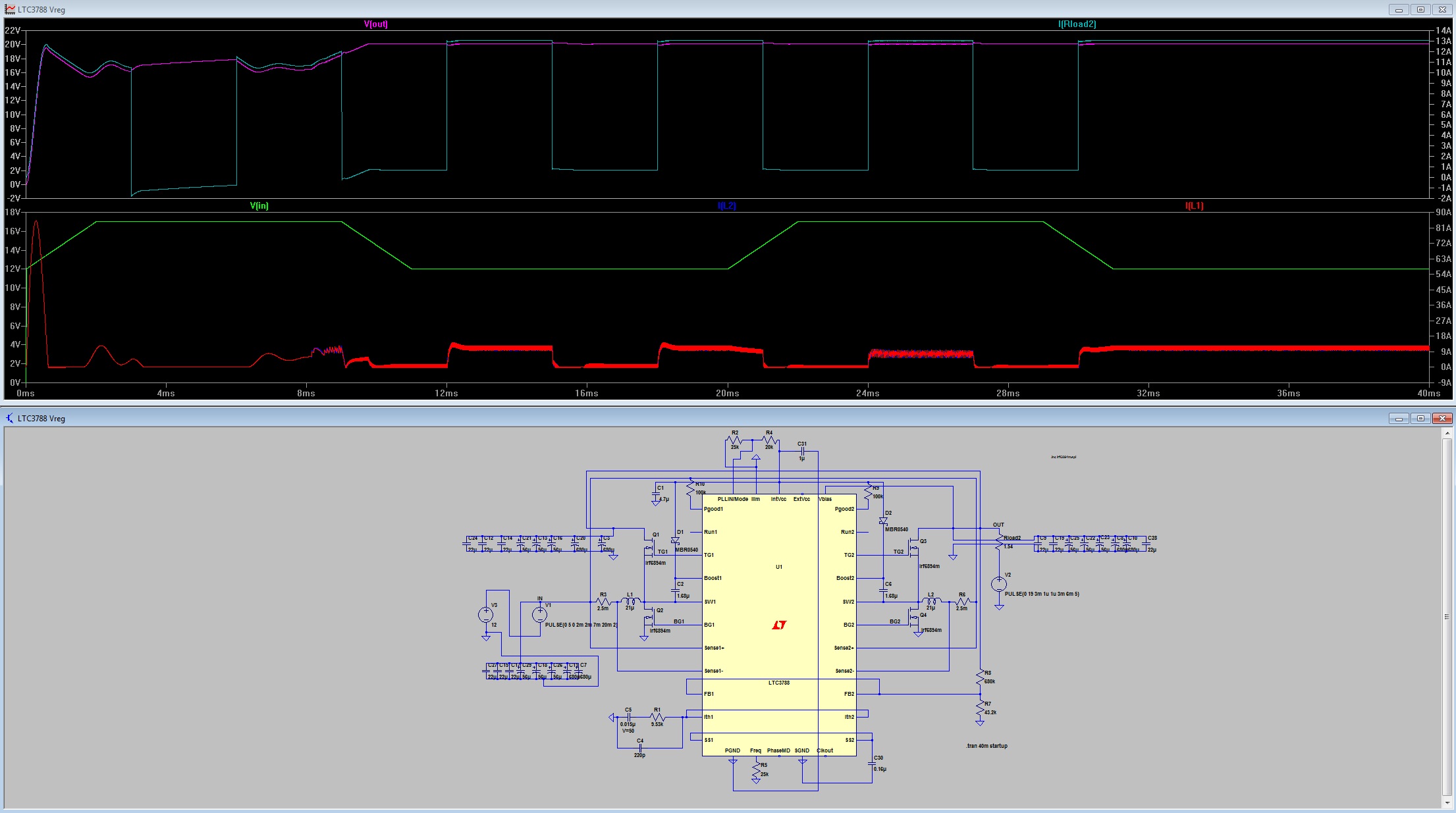Select voltage source V3 symbol
The width and height of the screenshot is (1456, 813).
(485, 615)
